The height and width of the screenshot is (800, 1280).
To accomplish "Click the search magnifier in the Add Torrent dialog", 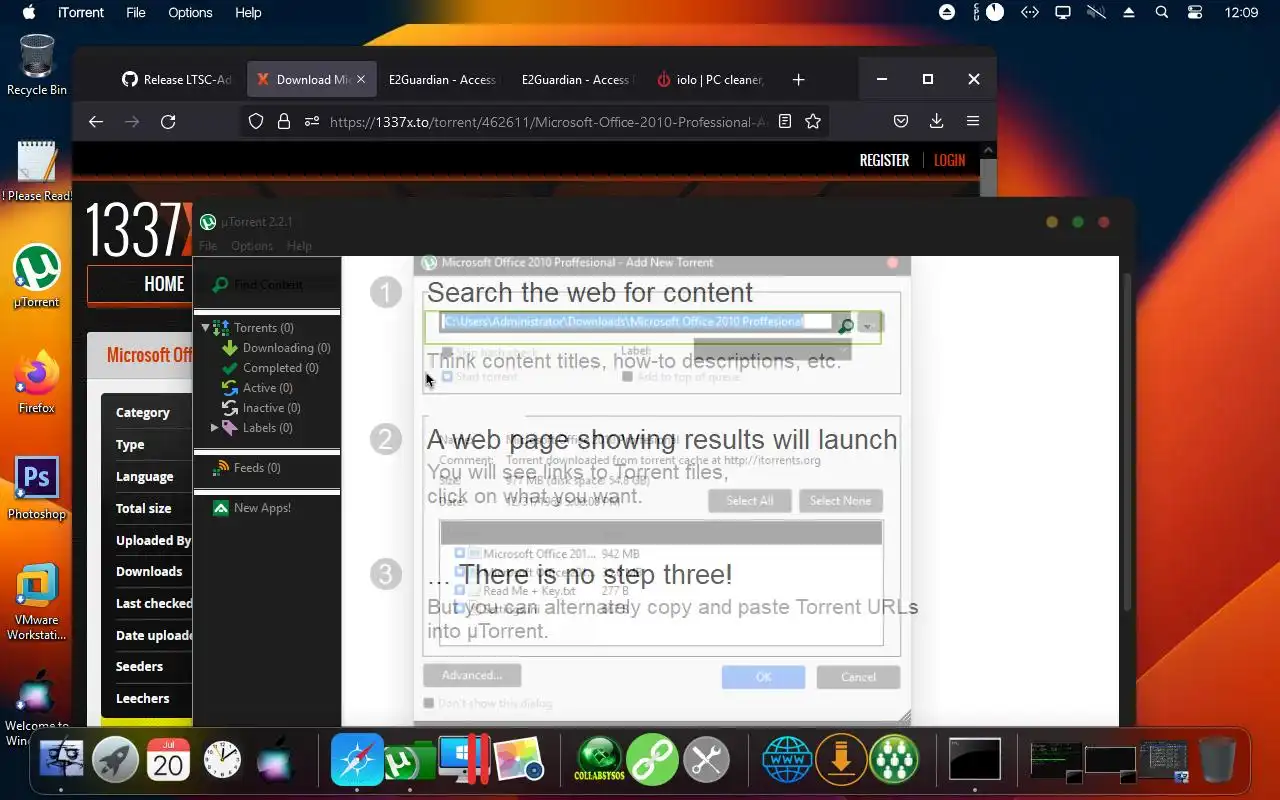I will [845, 326].
